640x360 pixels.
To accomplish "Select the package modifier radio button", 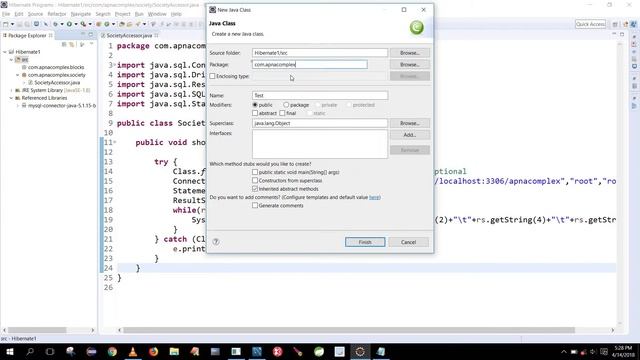I will pyautogui.click(x=286, y=105).
